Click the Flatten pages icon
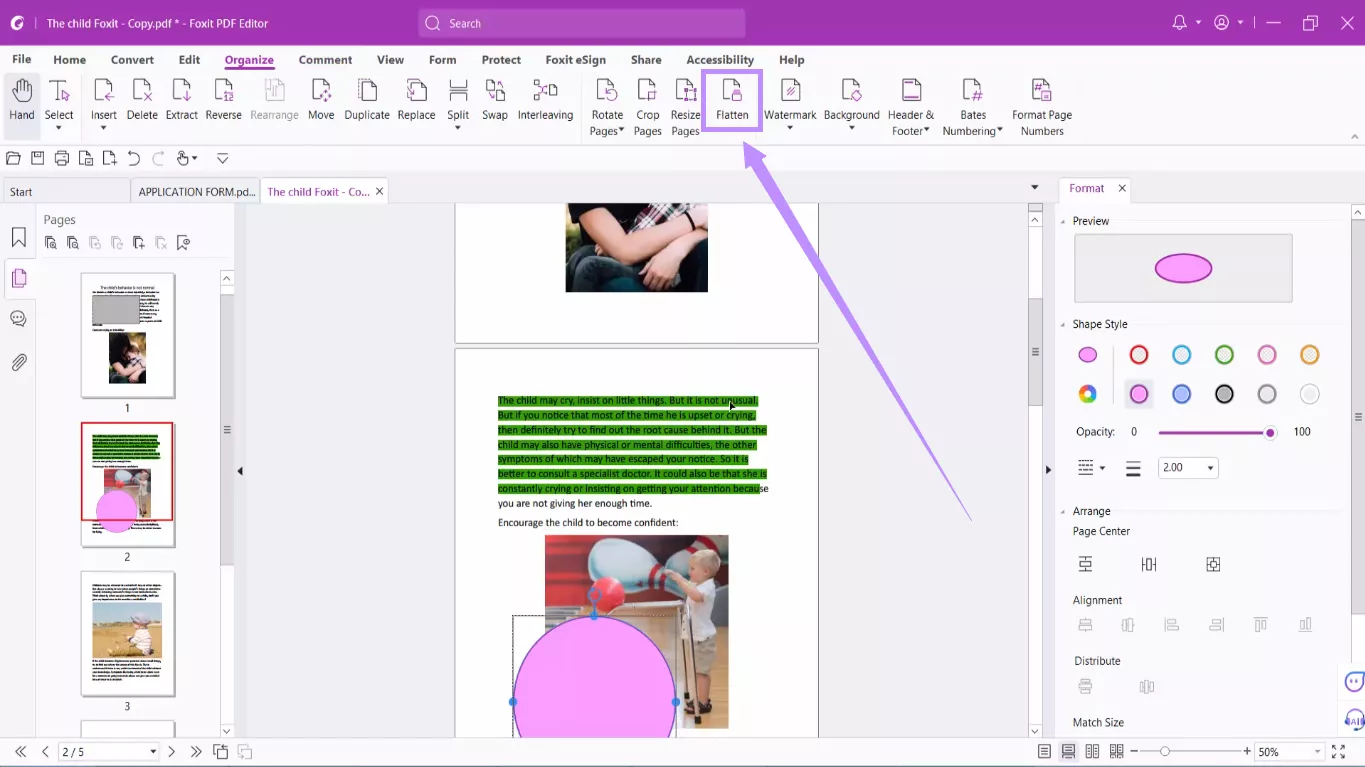This screenshot has width=1365, height=767. (x=732, y=100)
